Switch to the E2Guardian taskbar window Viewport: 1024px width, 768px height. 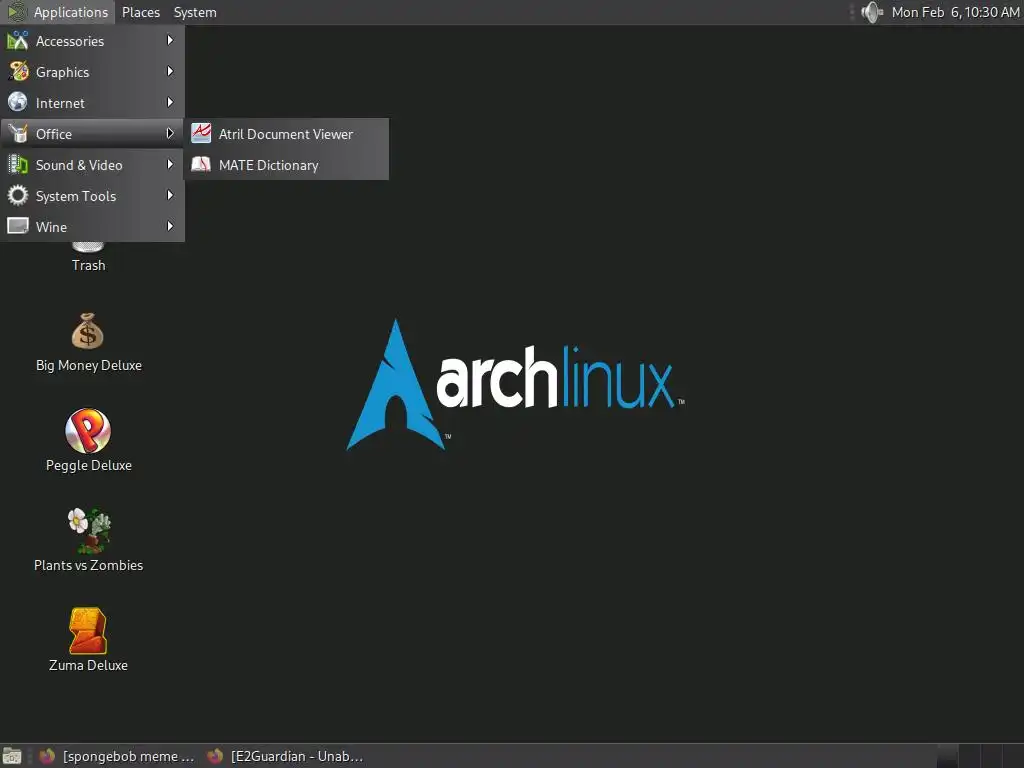[x=285, y=756]
